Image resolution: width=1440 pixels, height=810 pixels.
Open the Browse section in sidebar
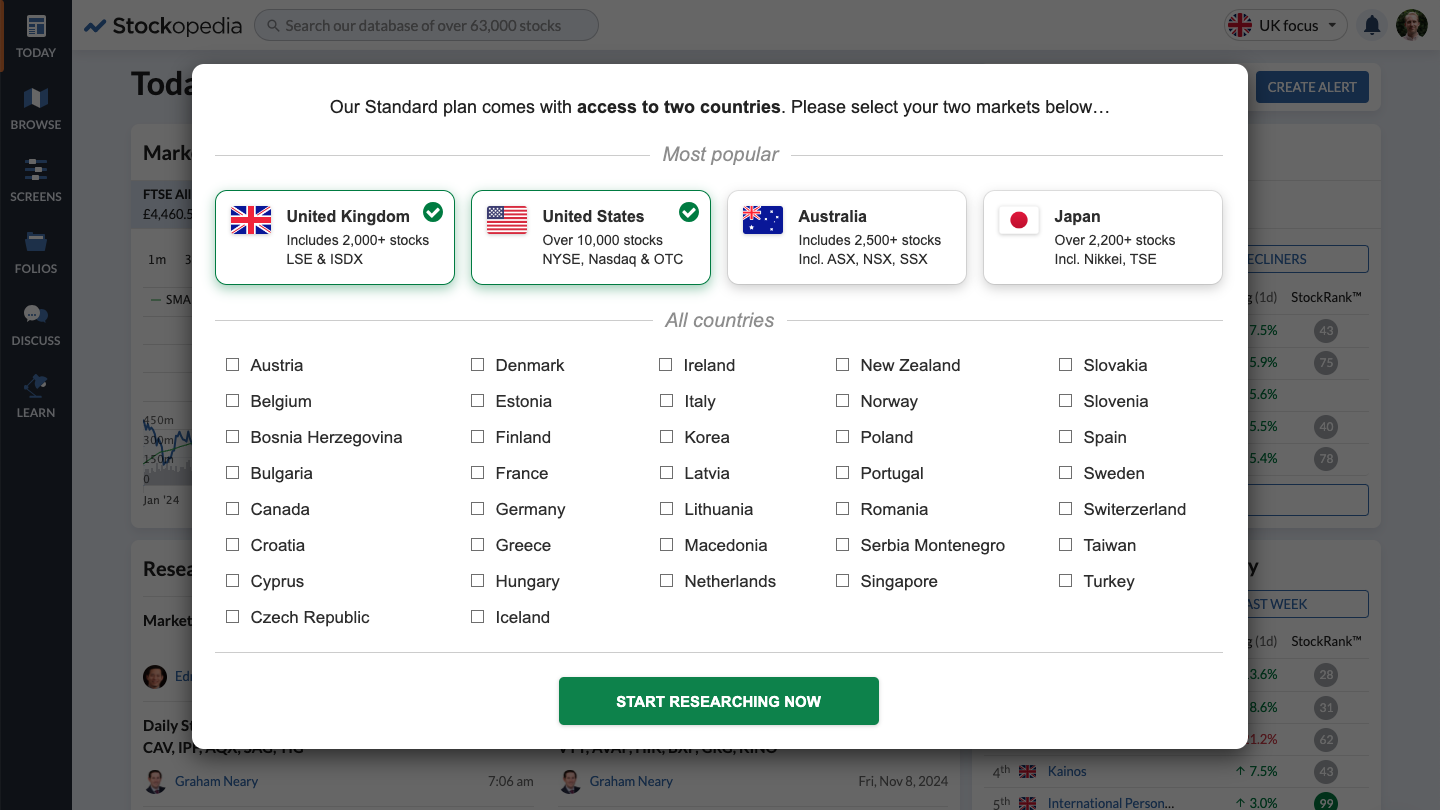(36, 108)
